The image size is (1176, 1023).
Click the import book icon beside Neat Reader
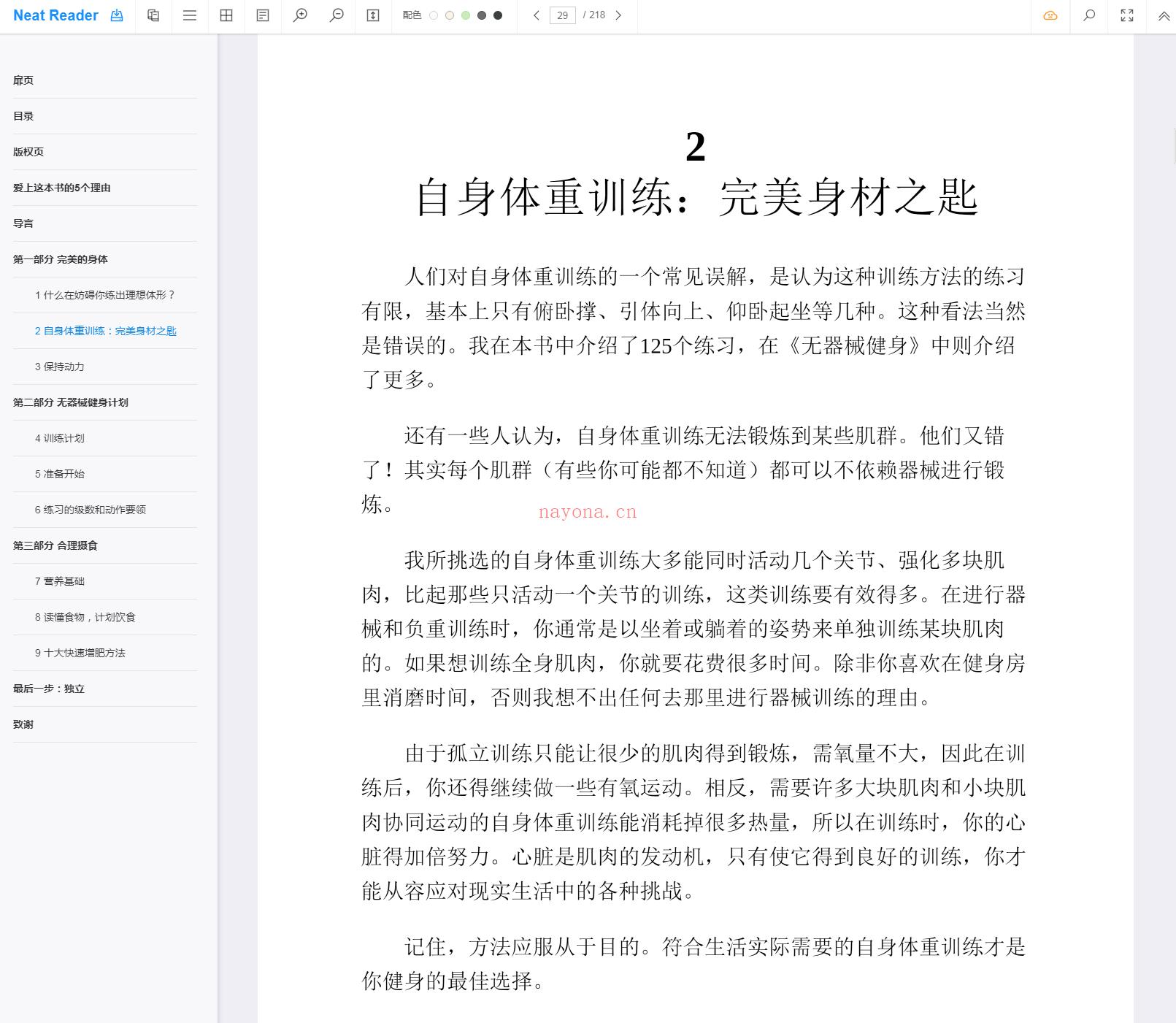(117, 15)
